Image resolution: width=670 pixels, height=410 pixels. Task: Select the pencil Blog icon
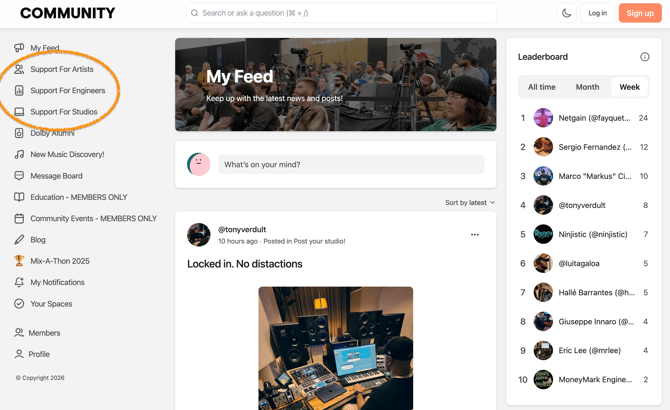click(x=19, y=240)
